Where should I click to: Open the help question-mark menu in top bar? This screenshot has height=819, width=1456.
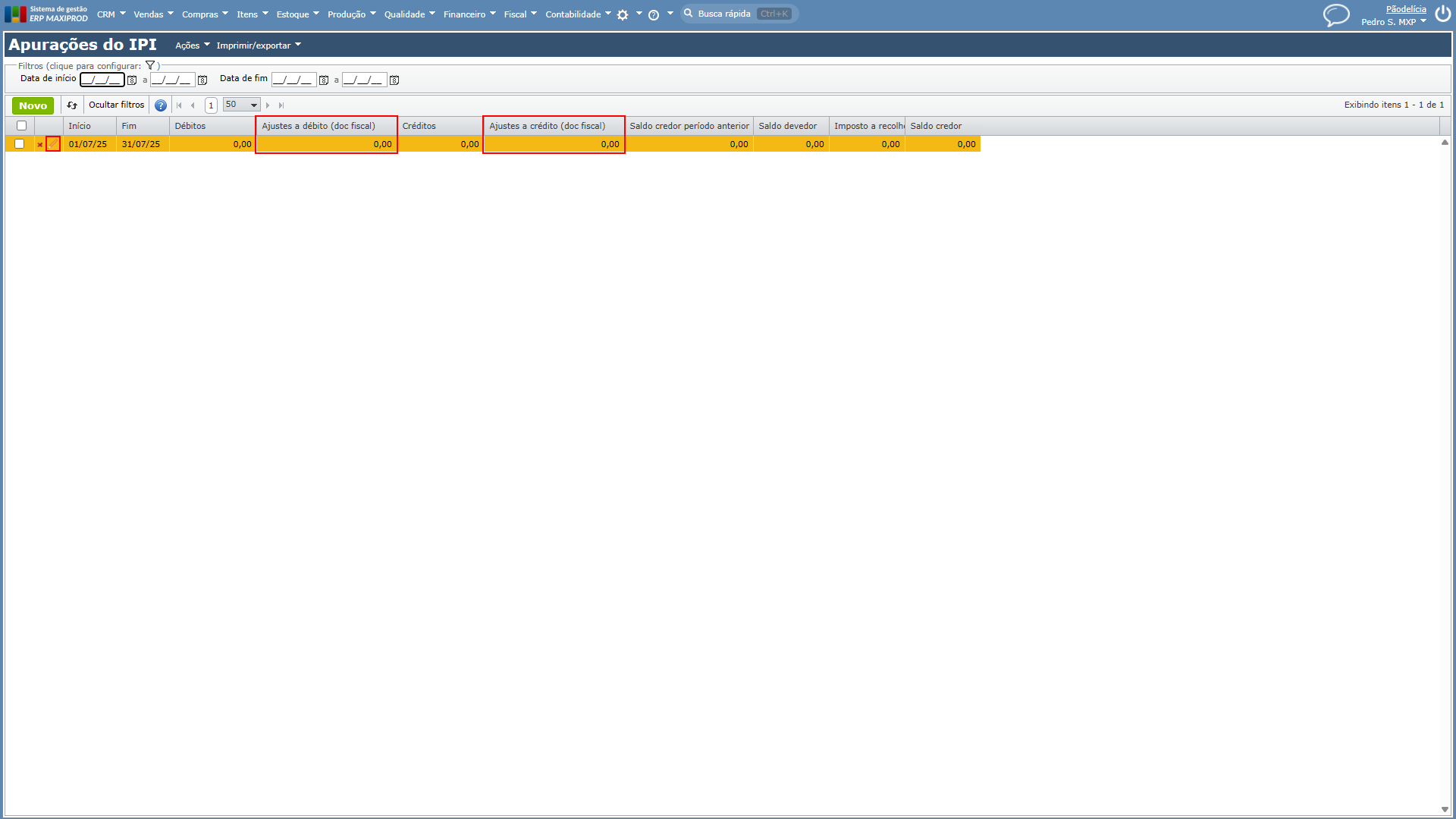[654, 14]
